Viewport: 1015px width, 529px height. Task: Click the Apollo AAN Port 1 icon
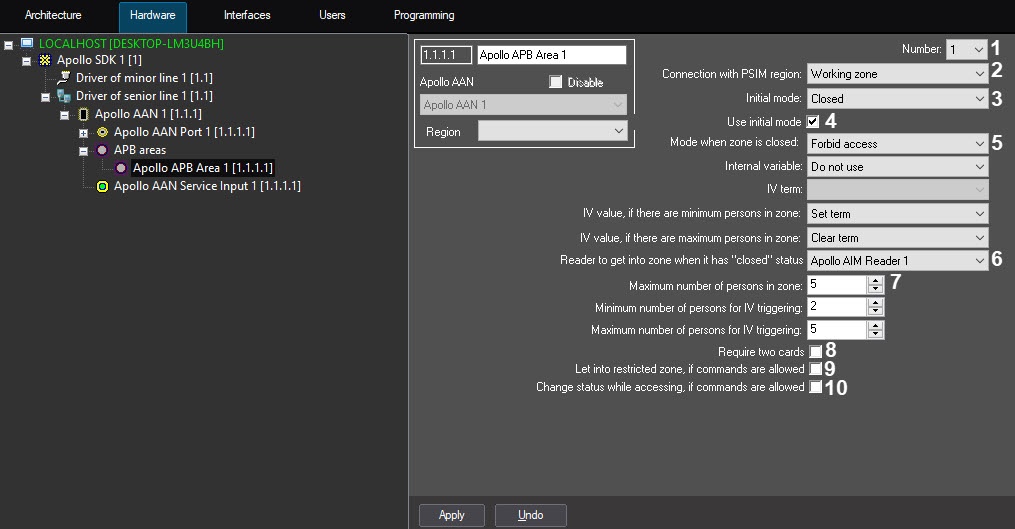point(102,132)
